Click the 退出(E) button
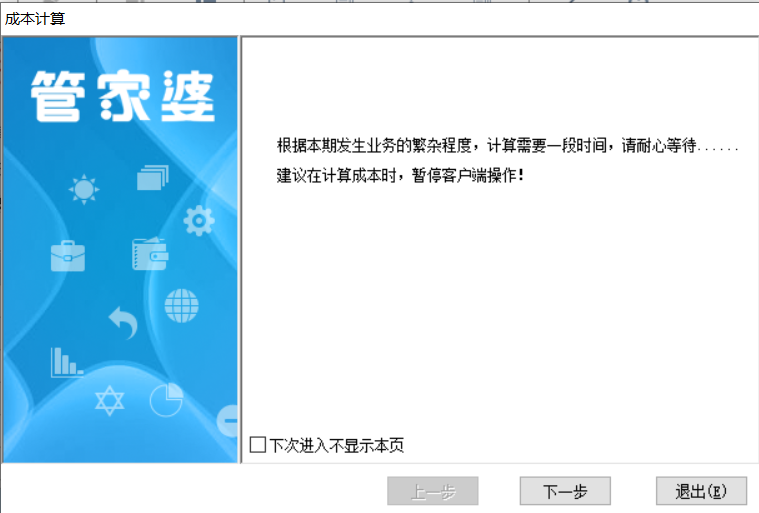 pos(701,491)
